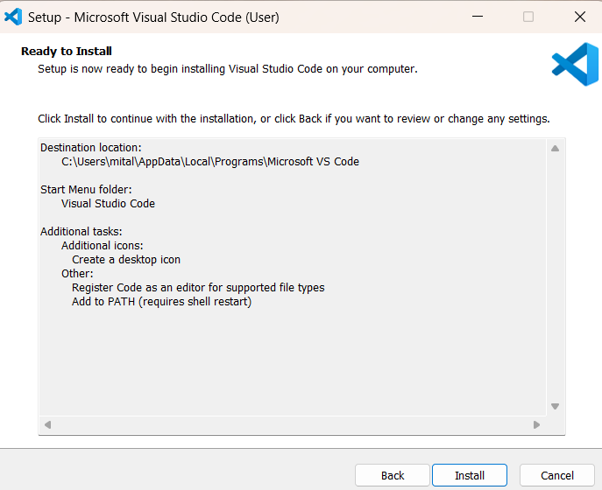
Task: Go Back to previous setup page
Action: click(392, 475)
